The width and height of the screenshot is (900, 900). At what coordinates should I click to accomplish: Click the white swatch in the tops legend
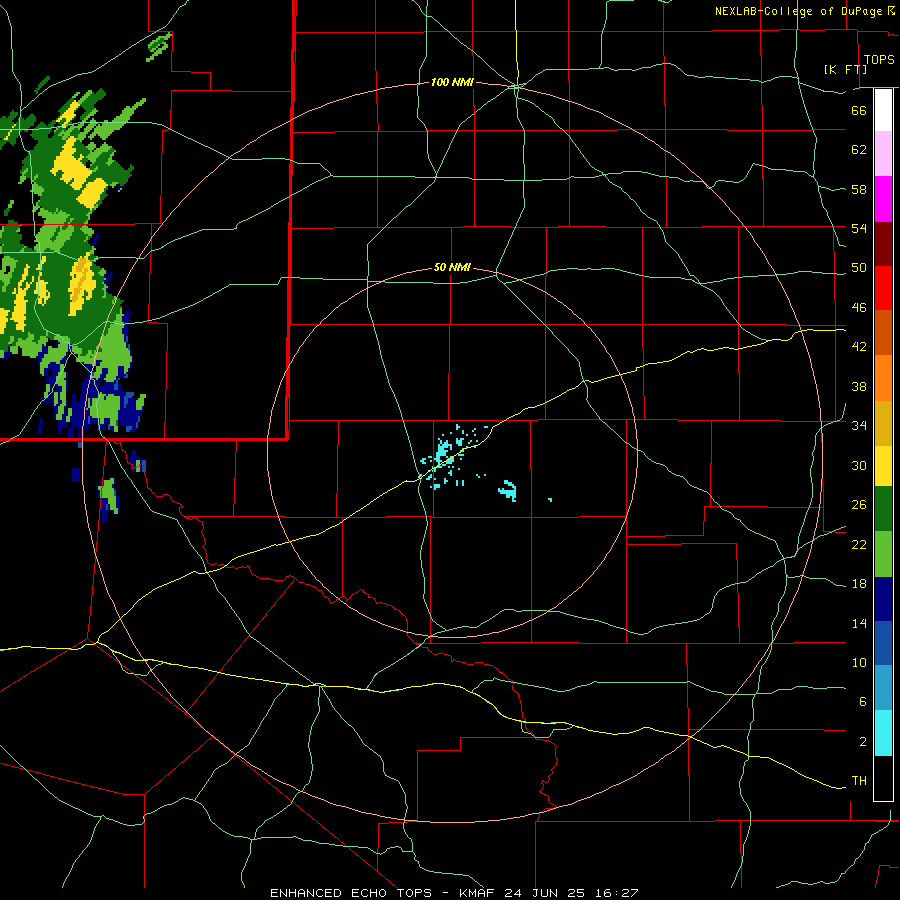(883, 110)
